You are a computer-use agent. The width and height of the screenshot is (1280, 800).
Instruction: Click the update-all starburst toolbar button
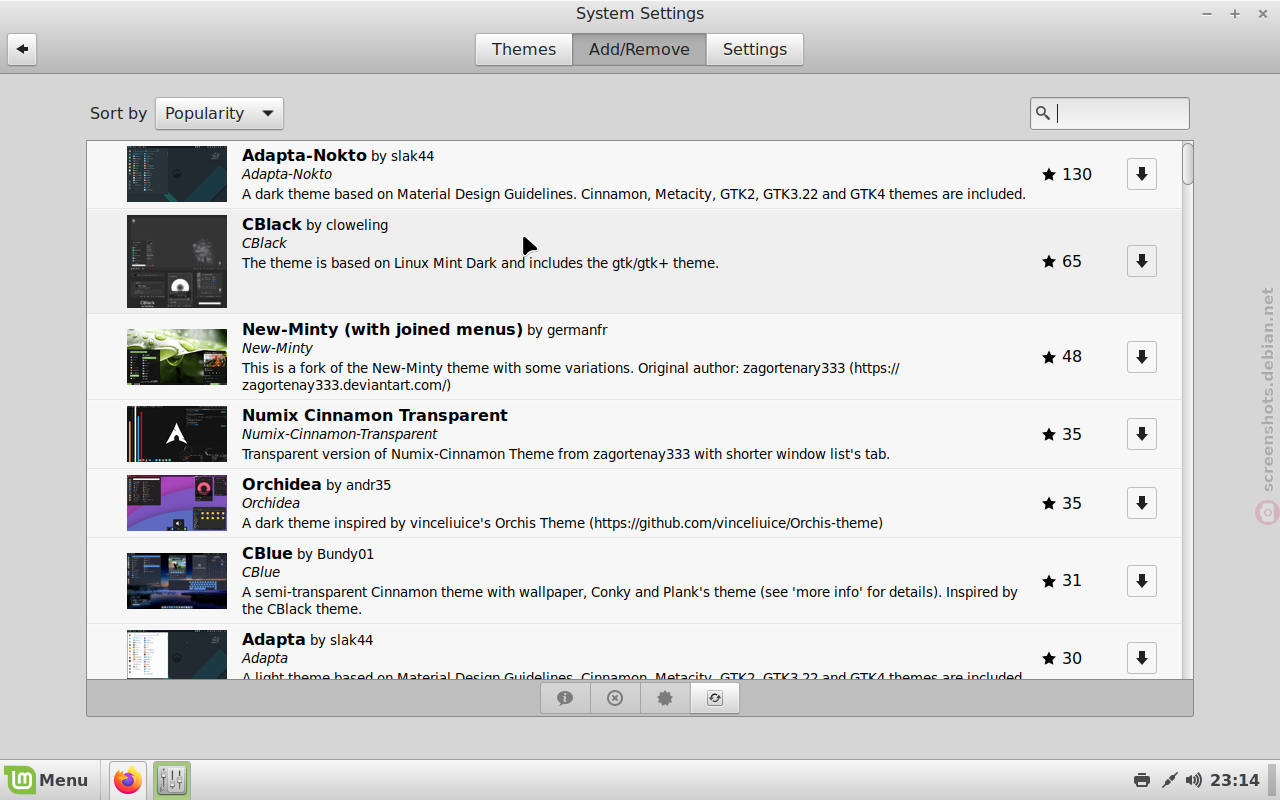point(665,698)
